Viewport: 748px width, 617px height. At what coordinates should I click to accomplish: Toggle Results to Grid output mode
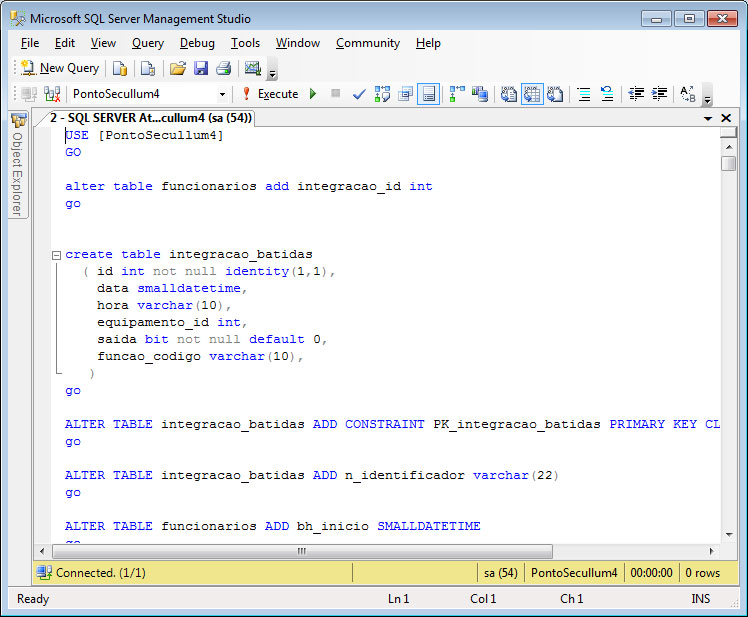(531, 94)
